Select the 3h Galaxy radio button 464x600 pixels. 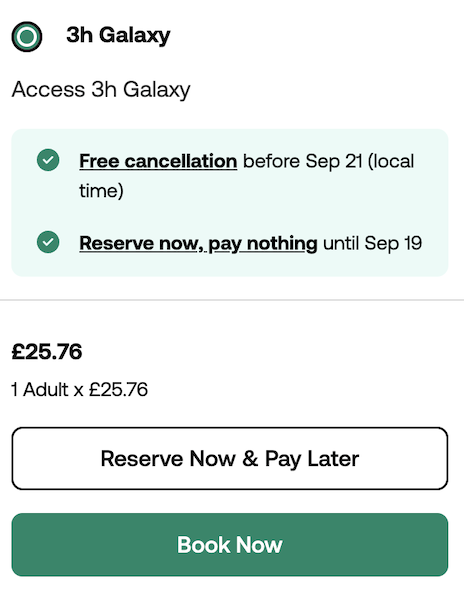pos(27,37)
